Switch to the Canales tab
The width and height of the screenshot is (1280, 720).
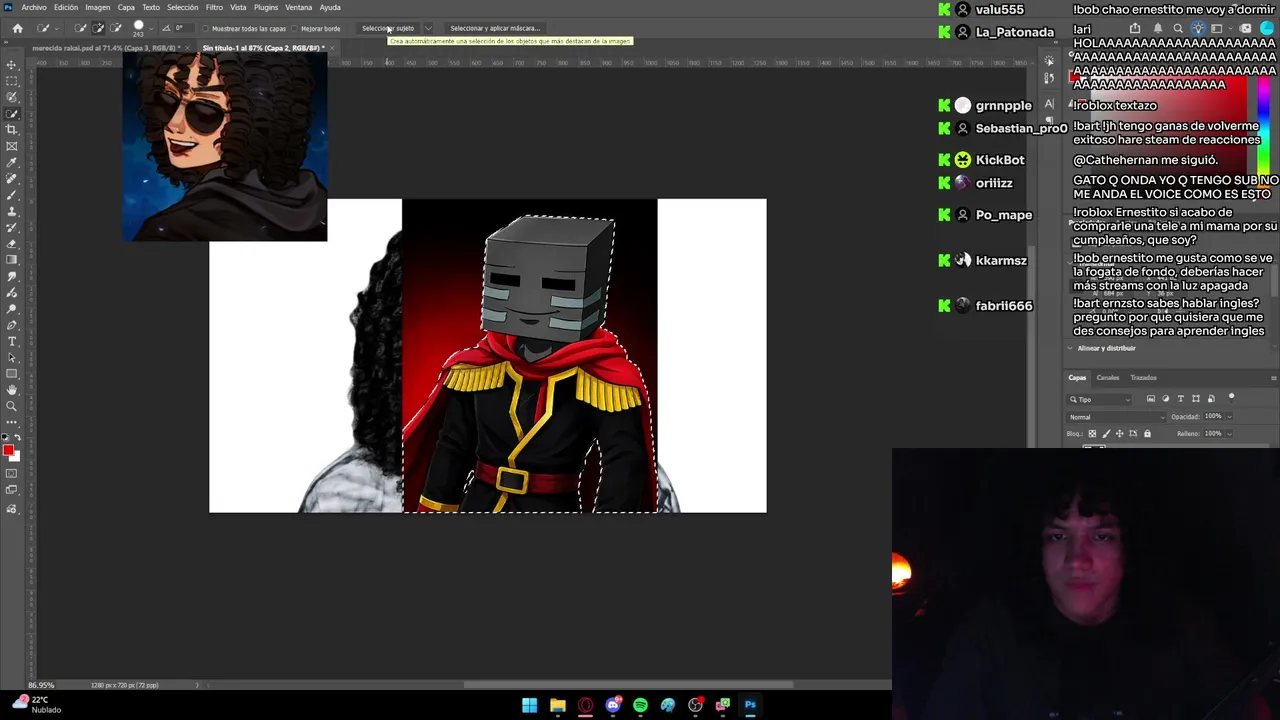coord(1108,378)
